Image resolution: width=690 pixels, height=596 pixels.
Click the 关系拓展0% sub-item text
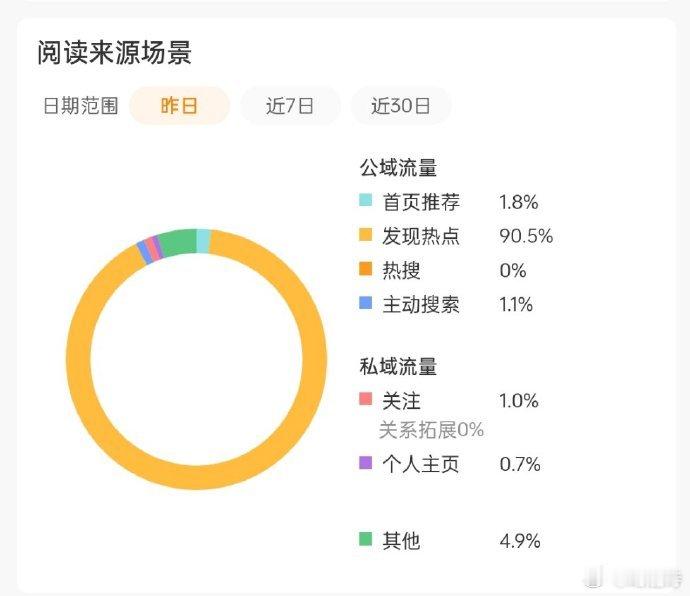(431, 430)
